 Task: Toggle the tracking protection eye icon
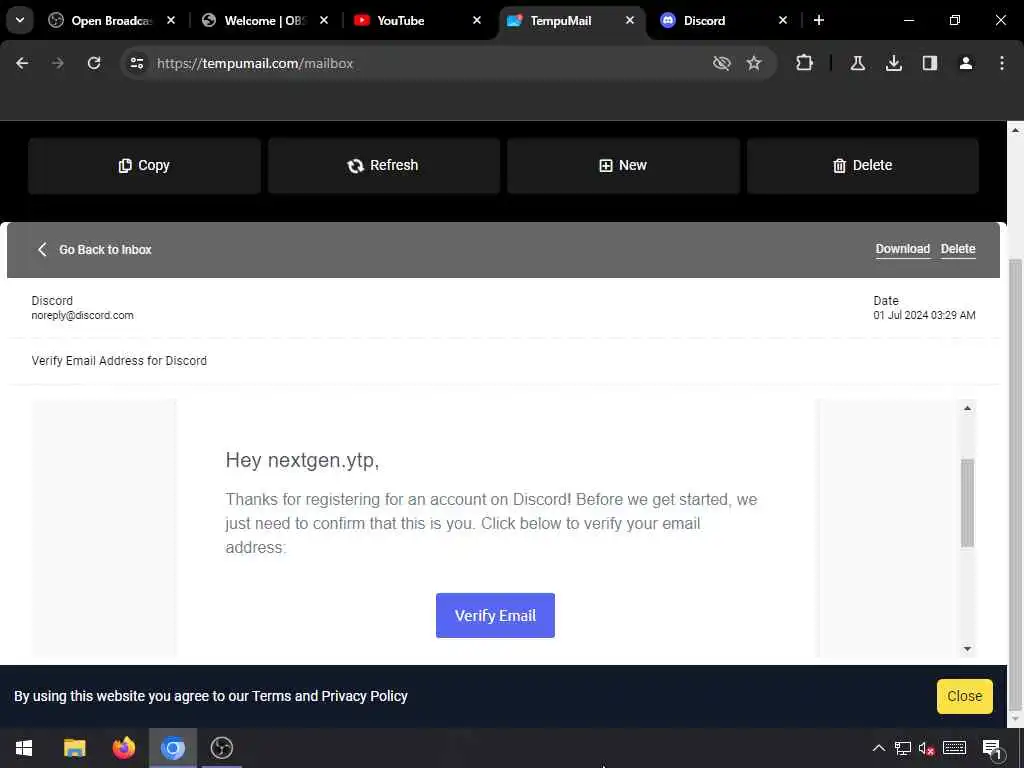coord(722,63)
